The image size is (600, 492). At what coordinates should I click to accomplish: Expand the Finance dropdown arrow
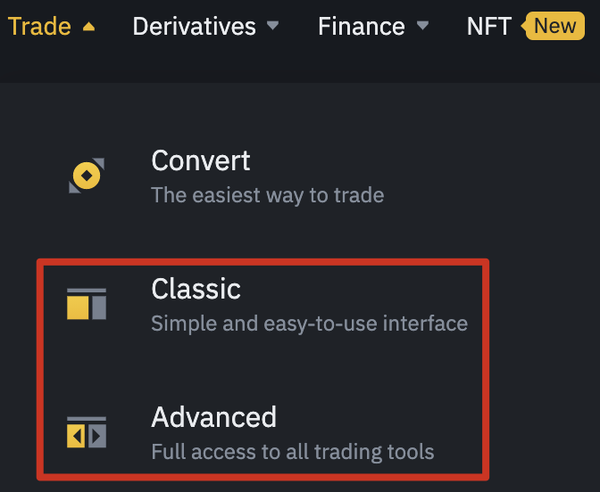point(422,26)
